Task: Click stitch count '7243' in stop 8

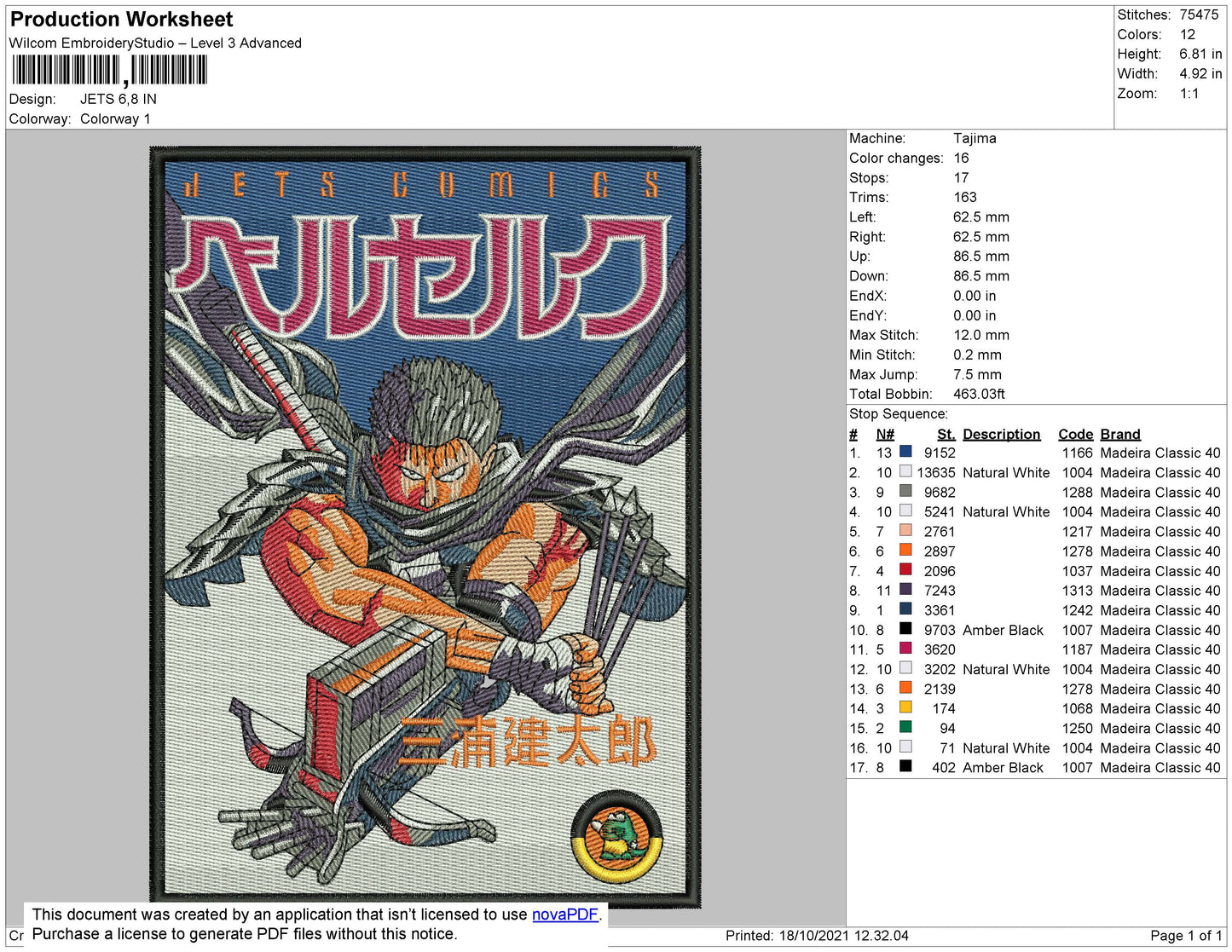Action: tap(940, 590)
